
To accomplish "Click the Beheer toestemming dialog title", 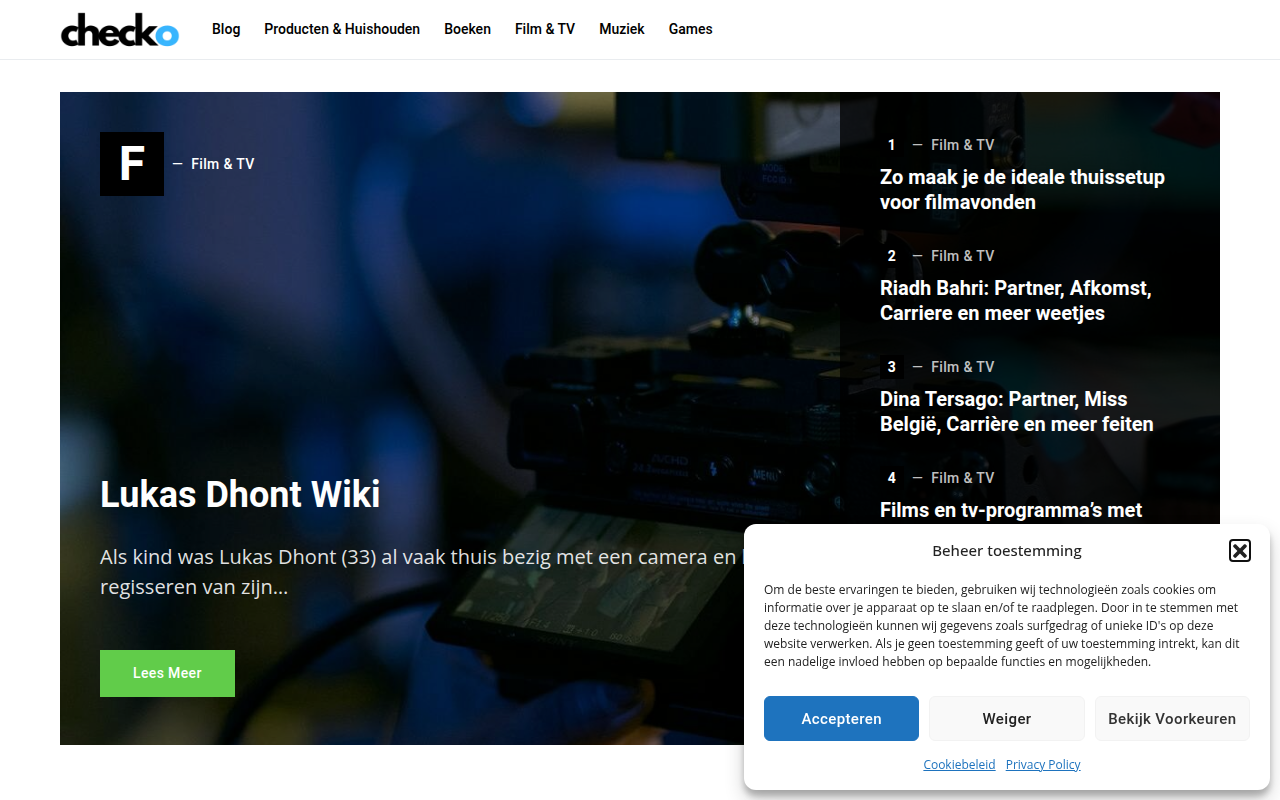I will tap(1007, 551).
